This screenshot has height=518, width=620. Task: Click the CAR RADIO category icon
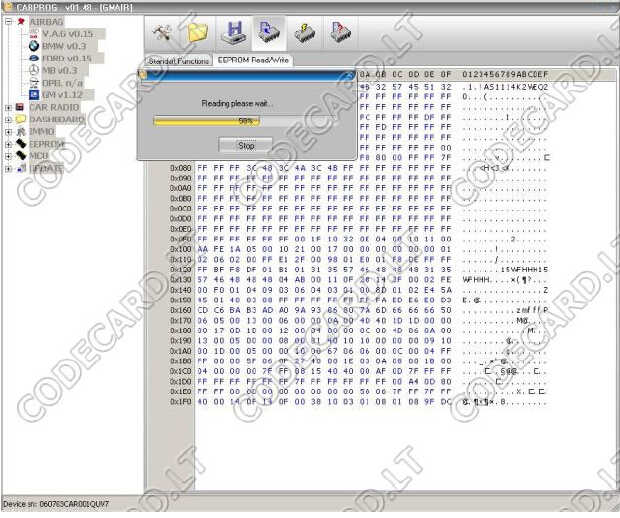tap(20, 107)
